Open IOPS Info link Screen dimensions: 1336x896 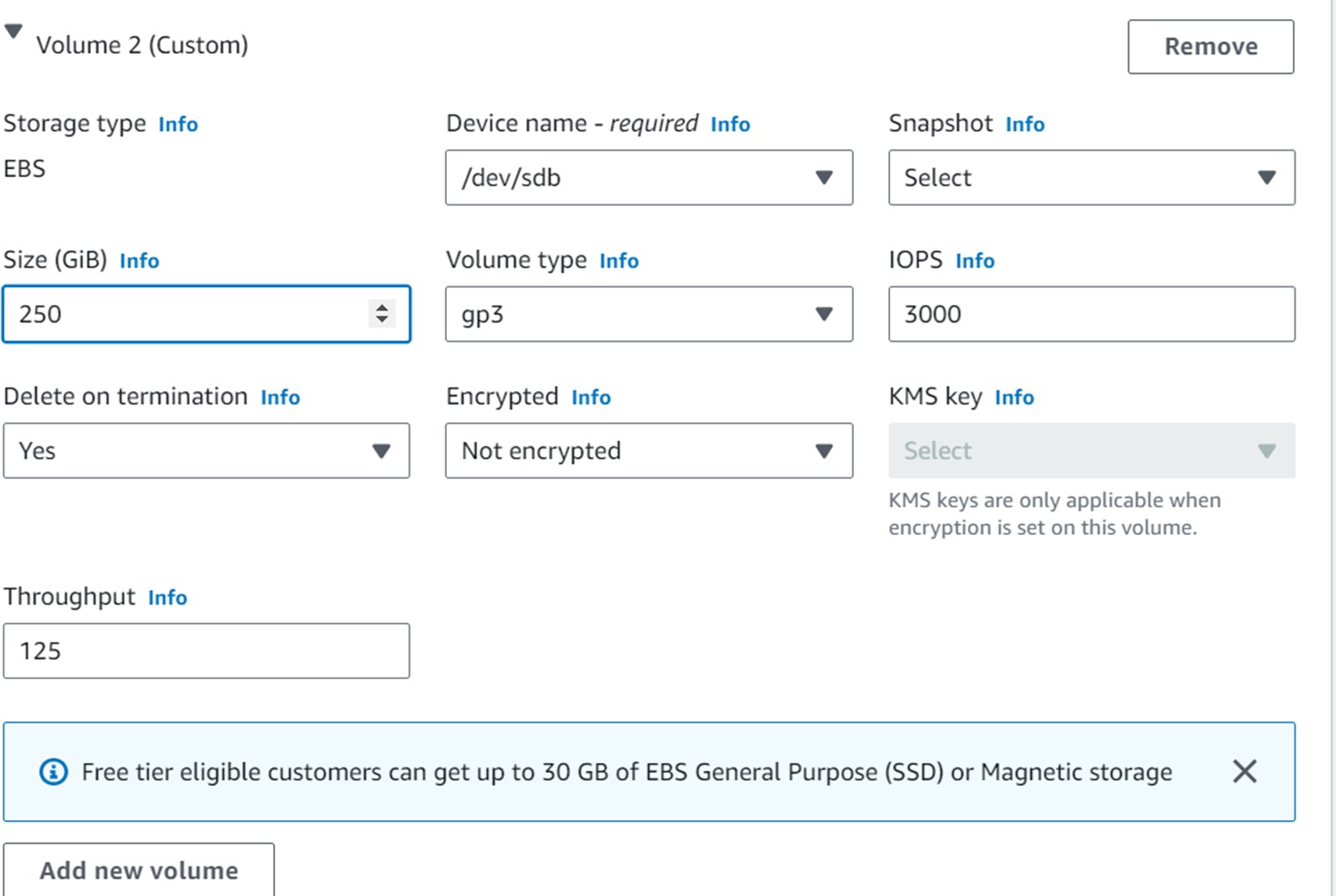coord(975,261)
